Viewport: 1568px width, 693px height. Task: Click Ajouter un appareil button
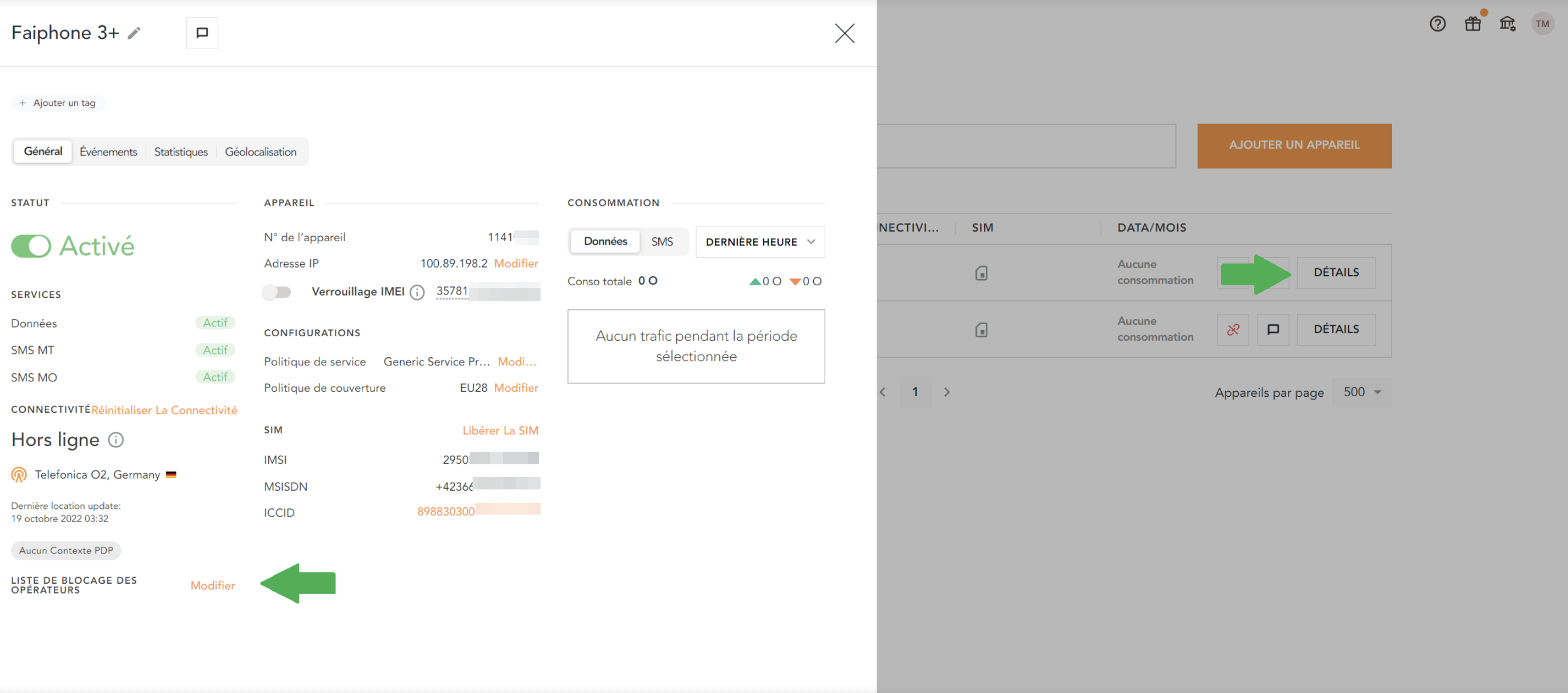1294,146
